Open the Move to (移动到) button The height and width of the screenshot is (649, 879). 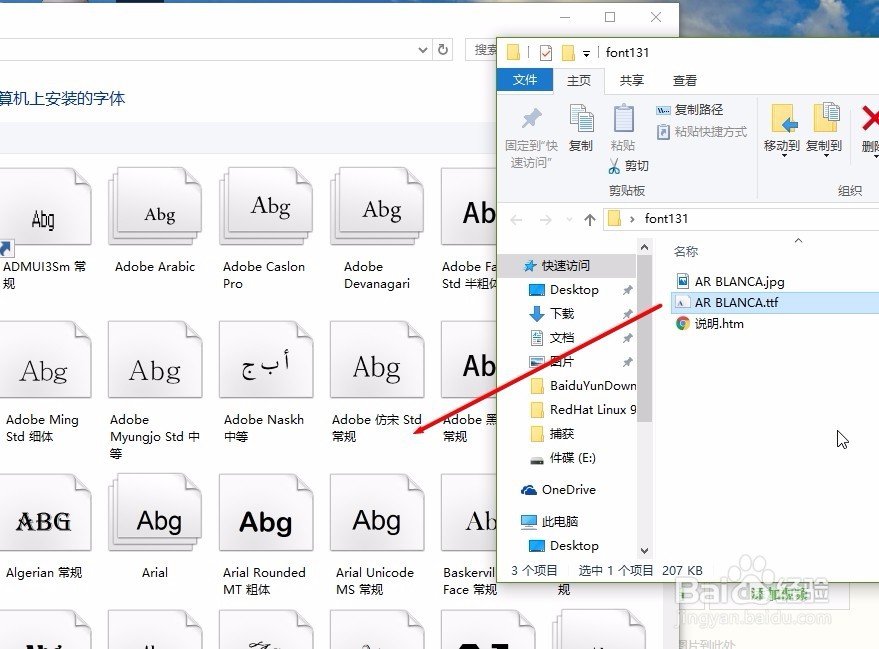(x=781, y=129)
